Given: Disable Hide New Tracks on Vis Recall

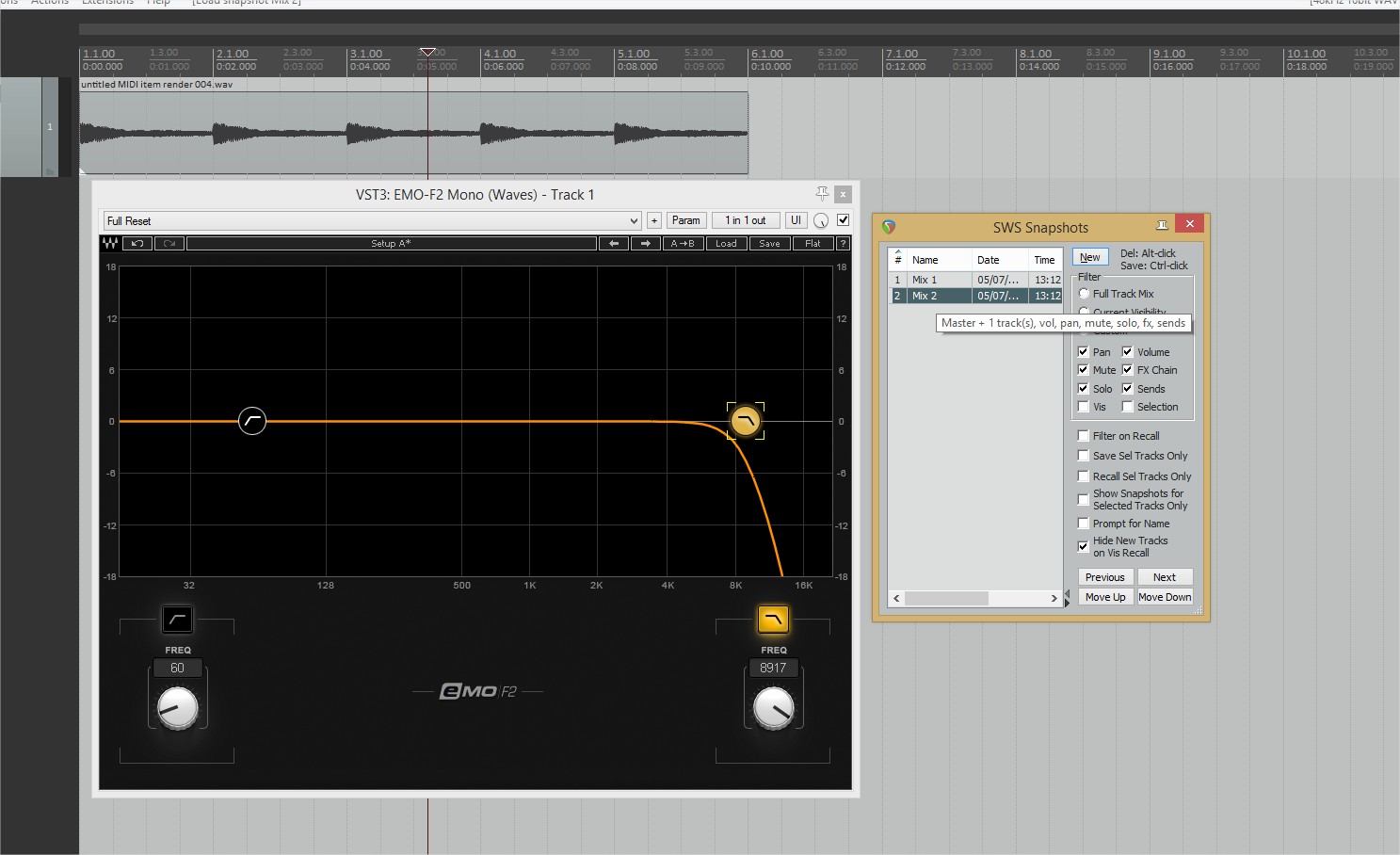Looking at the screenshot, I should (x=1084, y=546).
